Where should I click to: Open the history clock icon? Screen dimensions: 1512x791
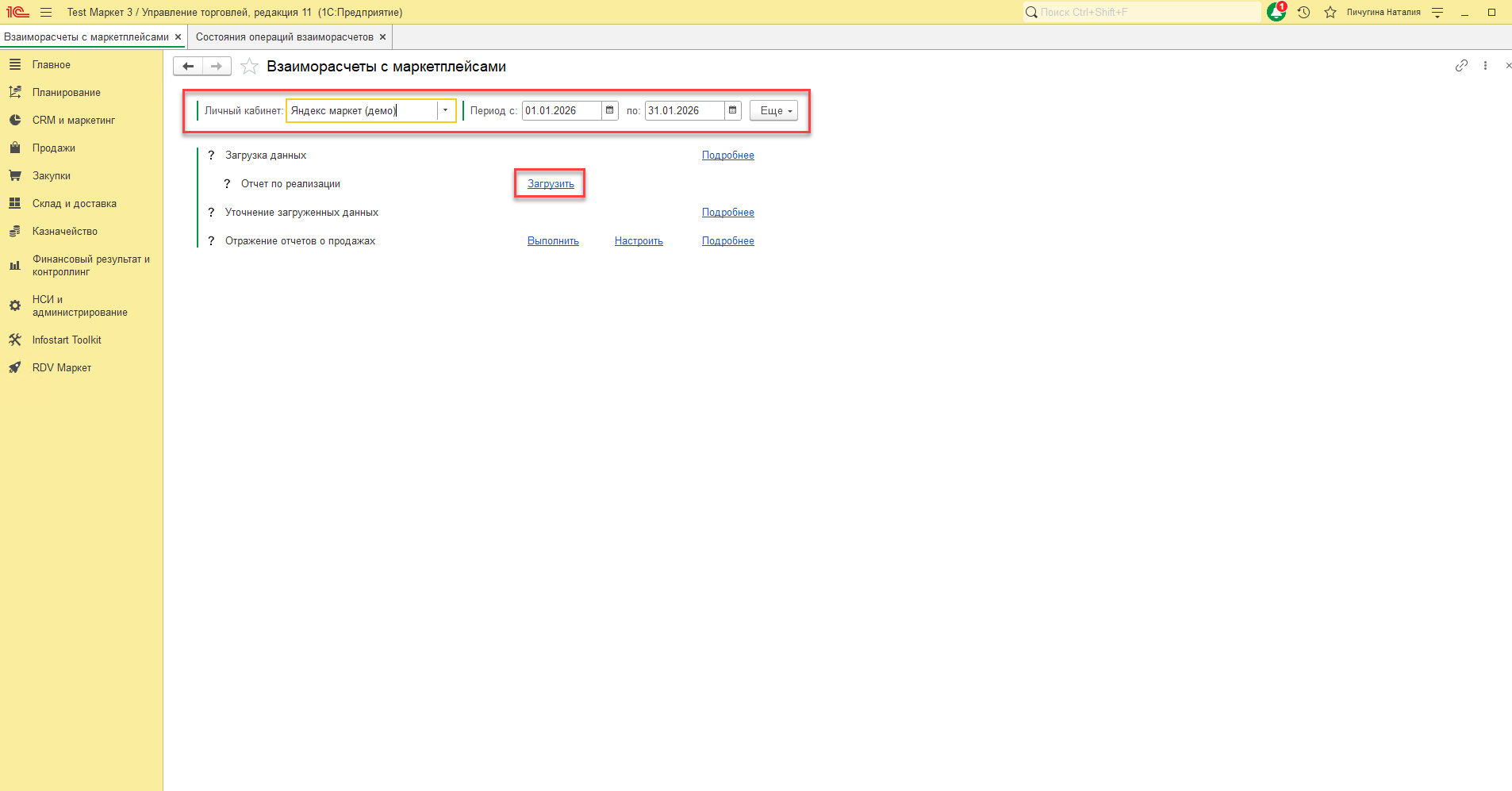pos(1303,12)
